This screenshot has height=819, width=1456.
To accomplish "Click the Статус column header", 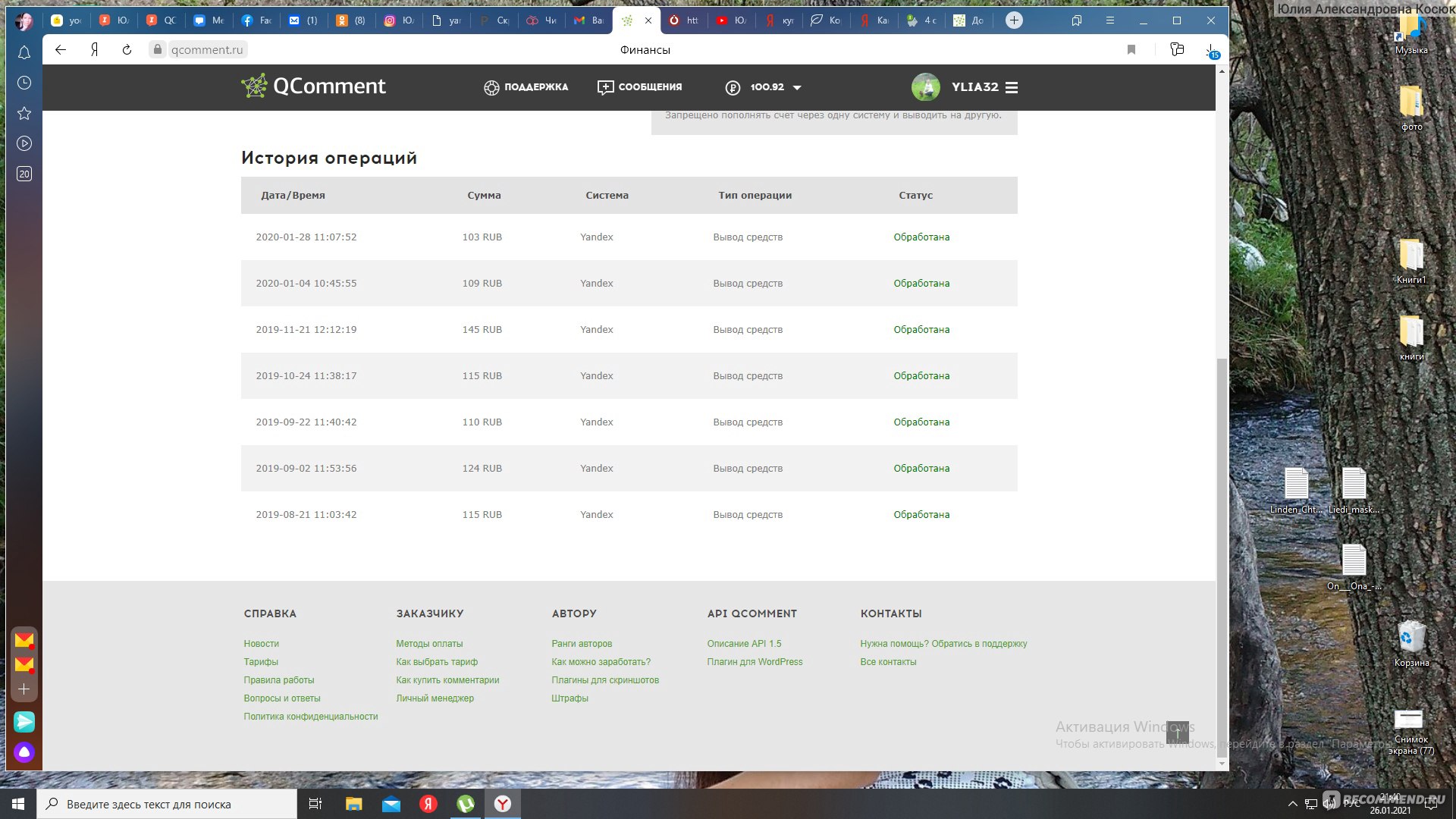I will click(915, 195).
